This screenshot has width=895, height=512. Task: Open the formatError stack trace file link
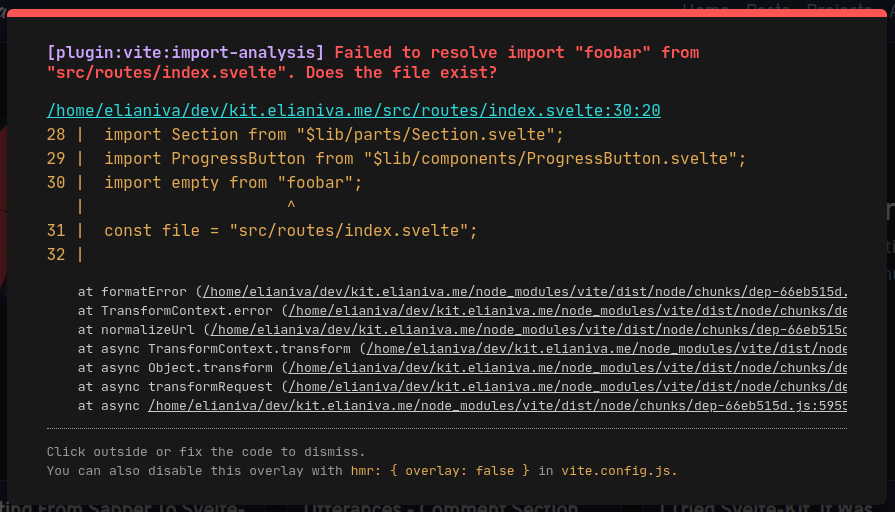click(x=524, y=292)
